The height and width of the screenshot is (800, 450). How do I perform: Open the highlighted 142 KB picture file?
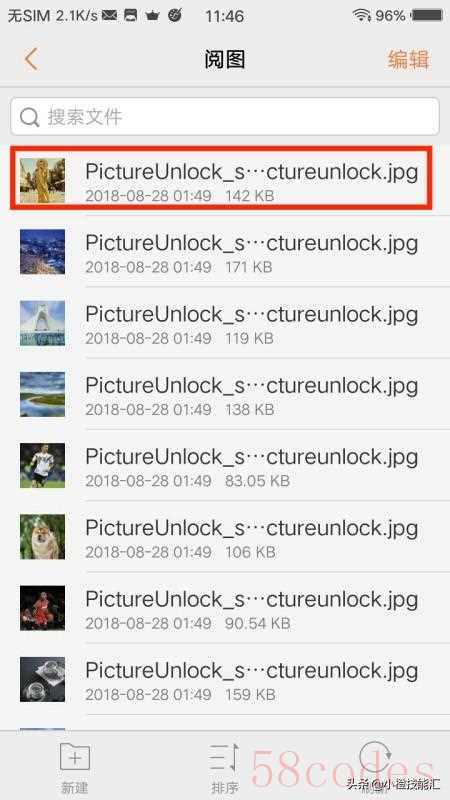tap(221, 178)
